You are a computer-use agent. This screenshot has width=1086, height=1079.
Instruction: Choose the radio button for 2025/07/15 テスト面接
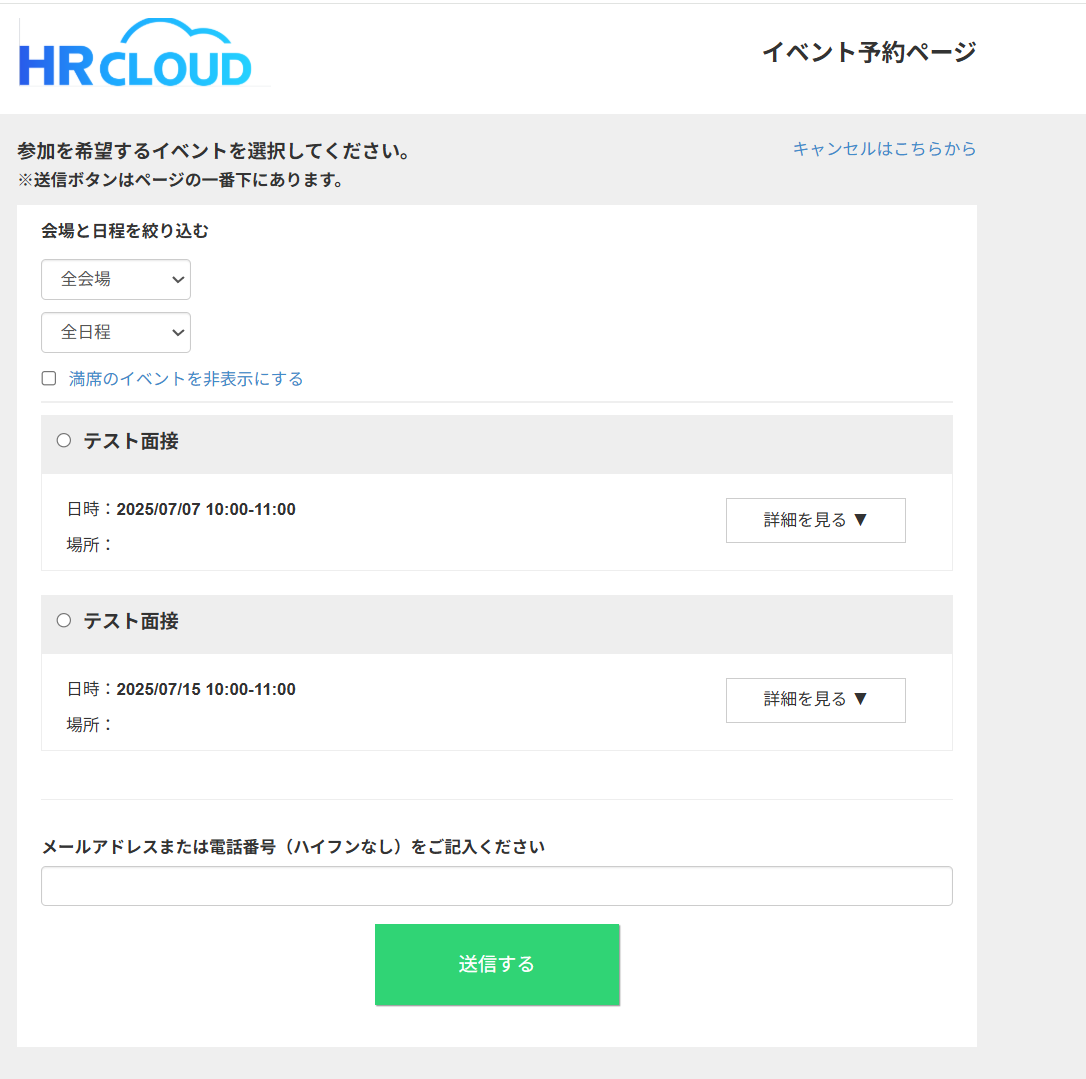pyautogui.click(x=64, y=621)
